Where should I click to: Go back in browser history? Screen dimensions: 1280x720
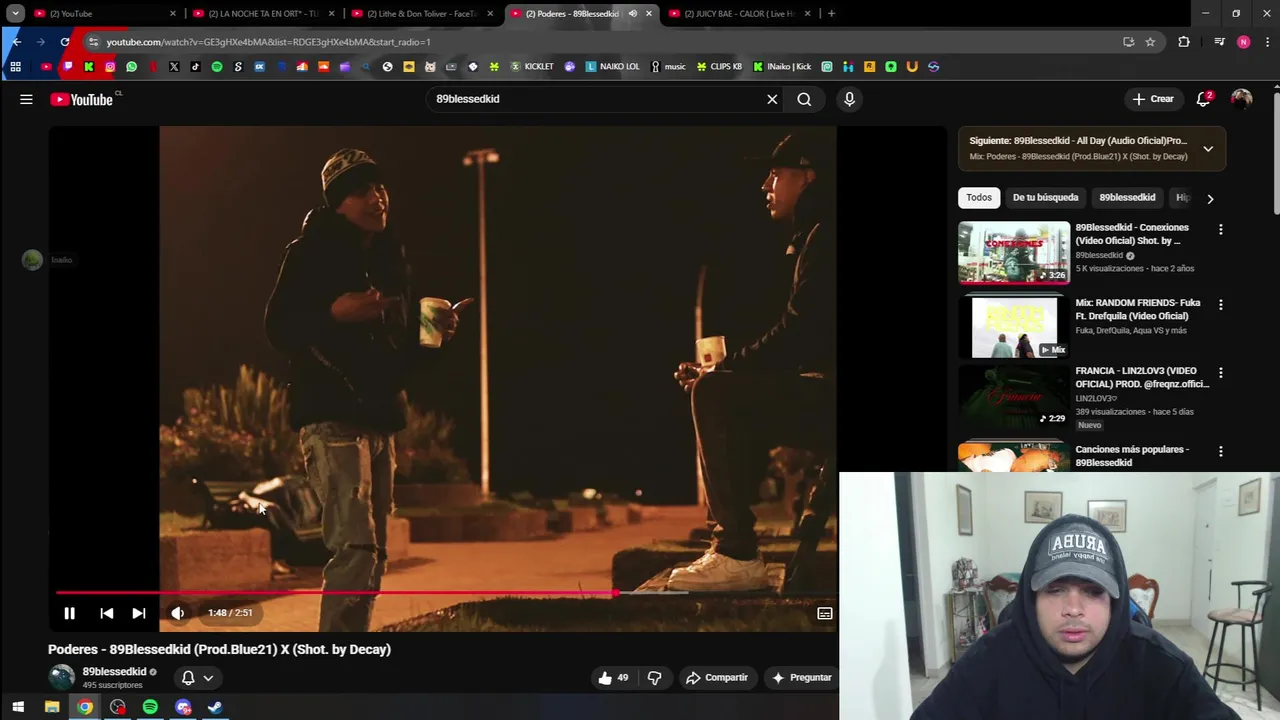[16, 42]
